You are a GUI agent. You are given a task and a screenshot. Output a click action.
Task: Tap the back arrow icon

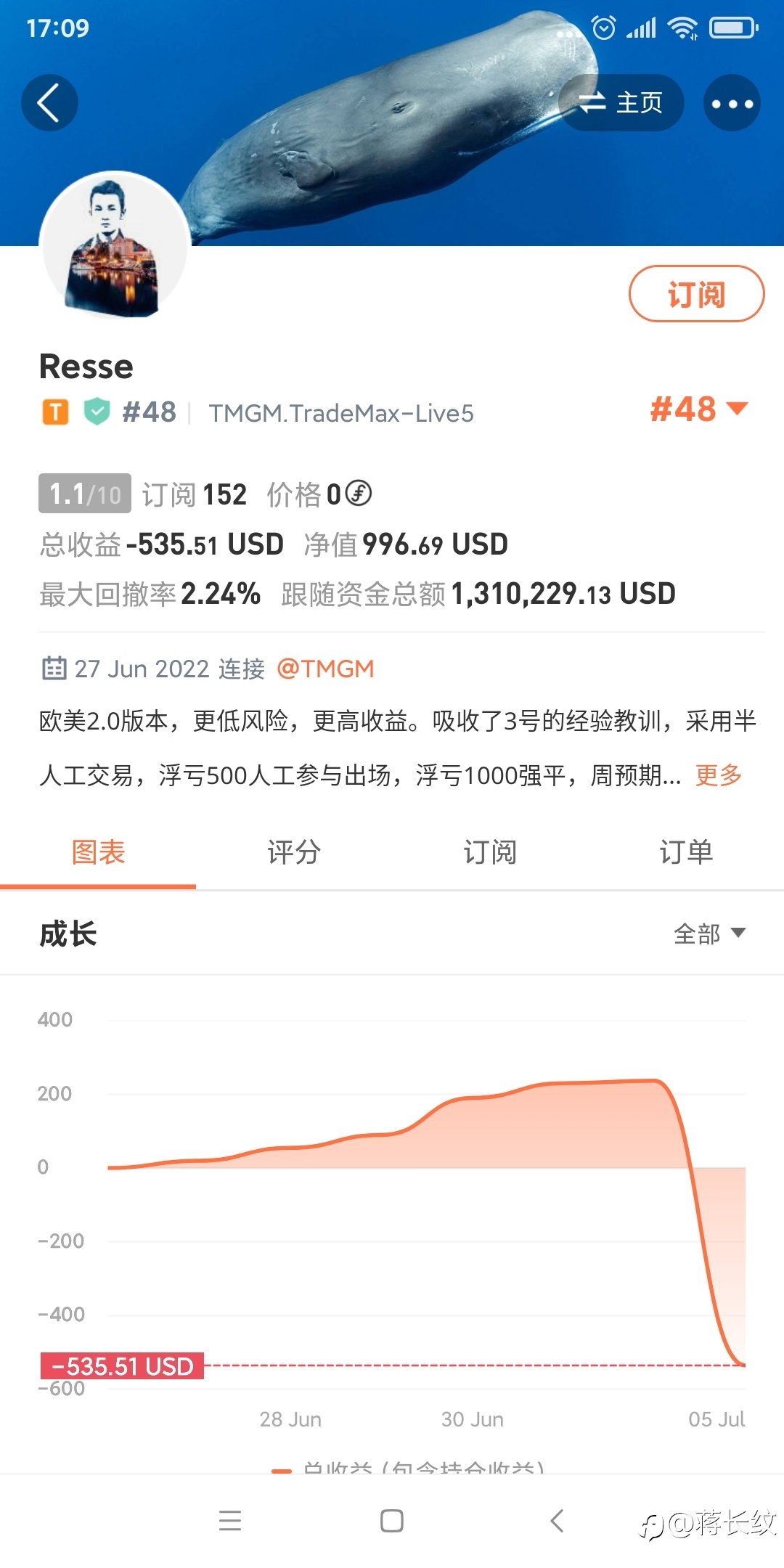49,103
